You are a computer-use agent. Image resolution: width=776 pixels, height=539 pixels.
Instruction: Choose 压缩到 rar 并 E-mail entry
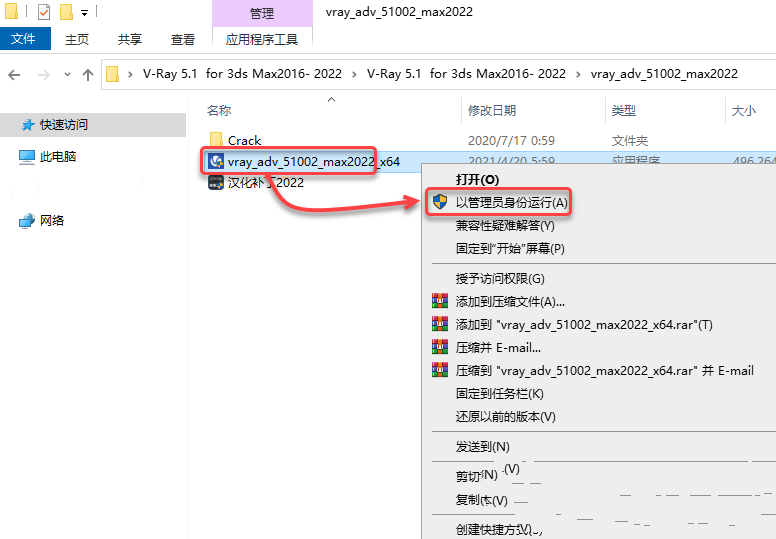[x=605, y=371]
